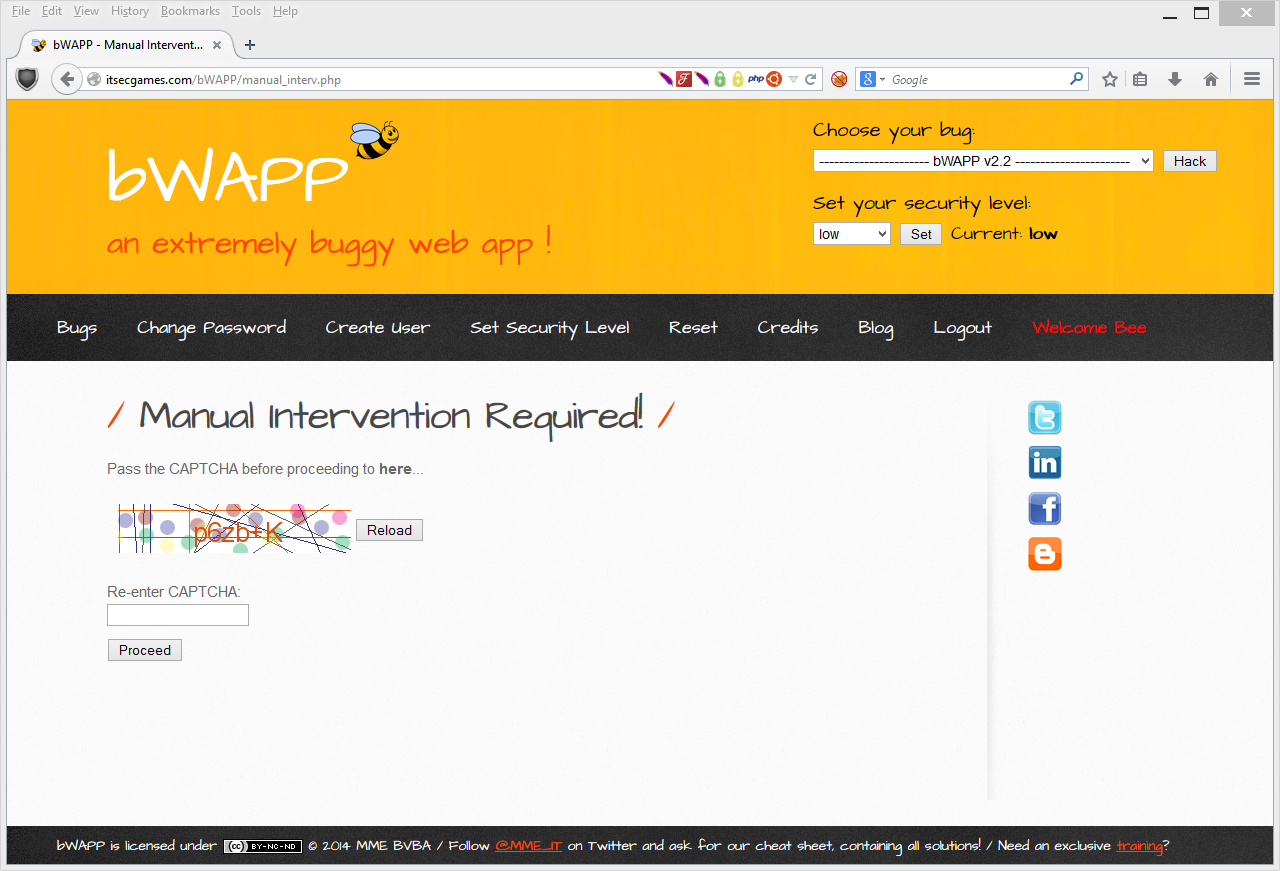
Task: Click the back arrow navigation button
Action: (x=67, y=80)
